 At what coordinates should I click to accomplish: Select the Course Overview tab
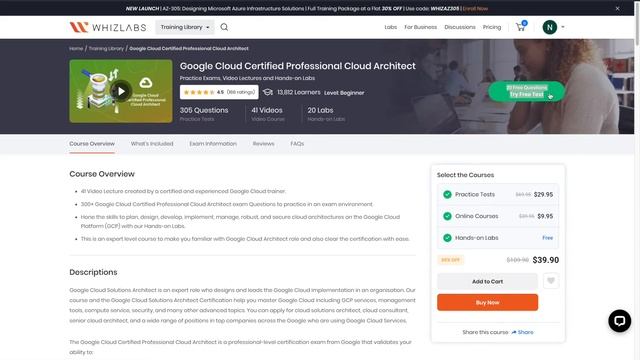[92, 144]
